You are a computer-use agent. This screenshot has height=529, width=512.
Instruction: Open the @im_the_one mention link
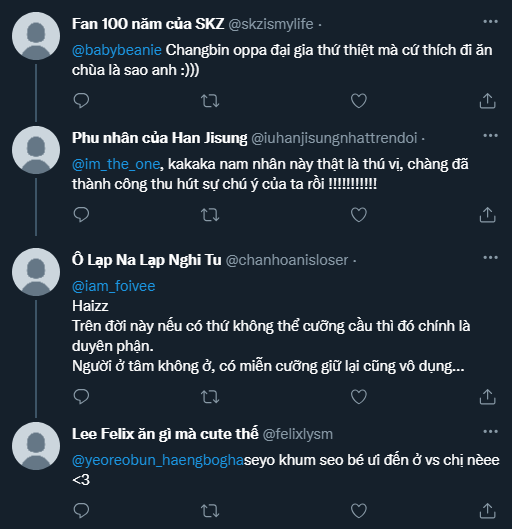coord(116,164)
